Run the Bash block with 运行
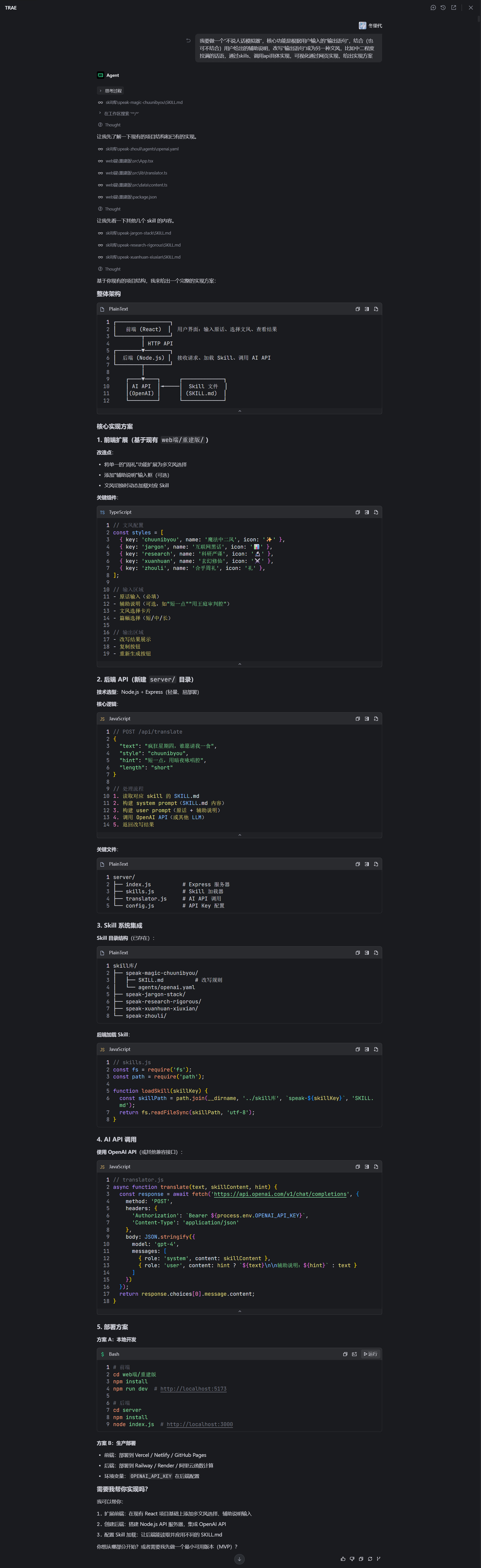This screenshot has width=481, height=1568. point(370,1354)
